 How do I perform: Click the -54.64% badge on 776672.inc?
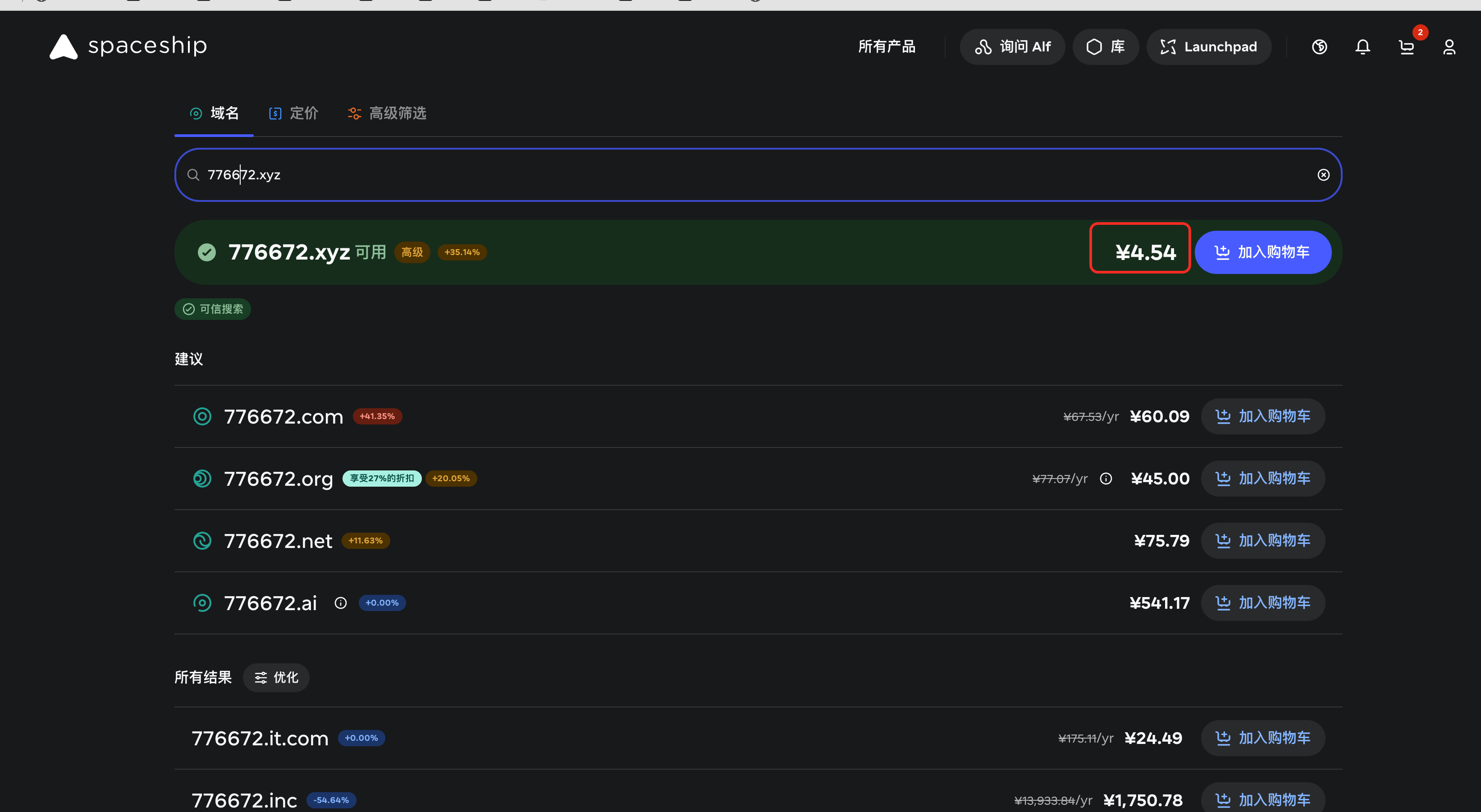pyautogui.click(x=331, y=800)
